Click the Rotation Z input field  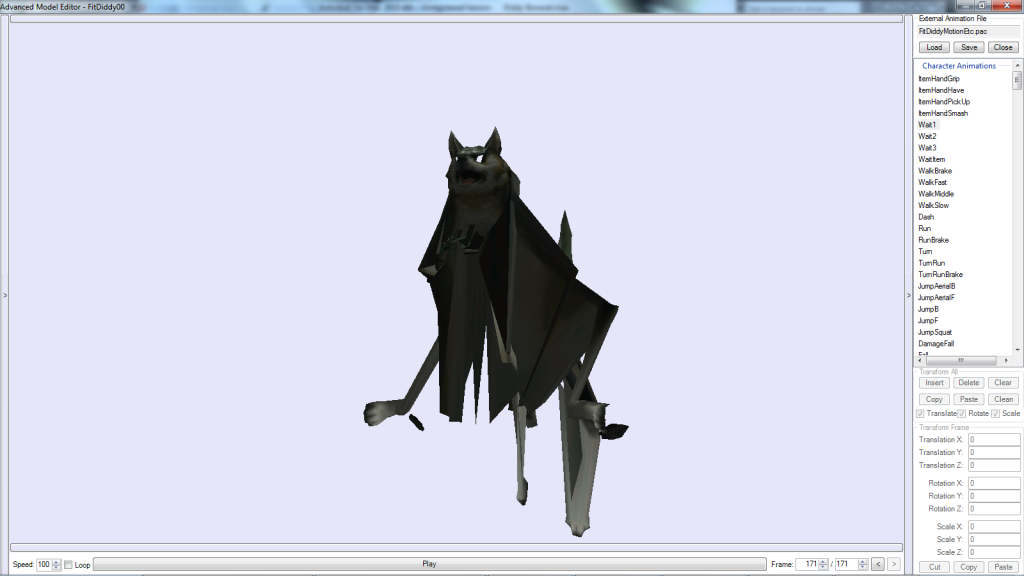994,509
